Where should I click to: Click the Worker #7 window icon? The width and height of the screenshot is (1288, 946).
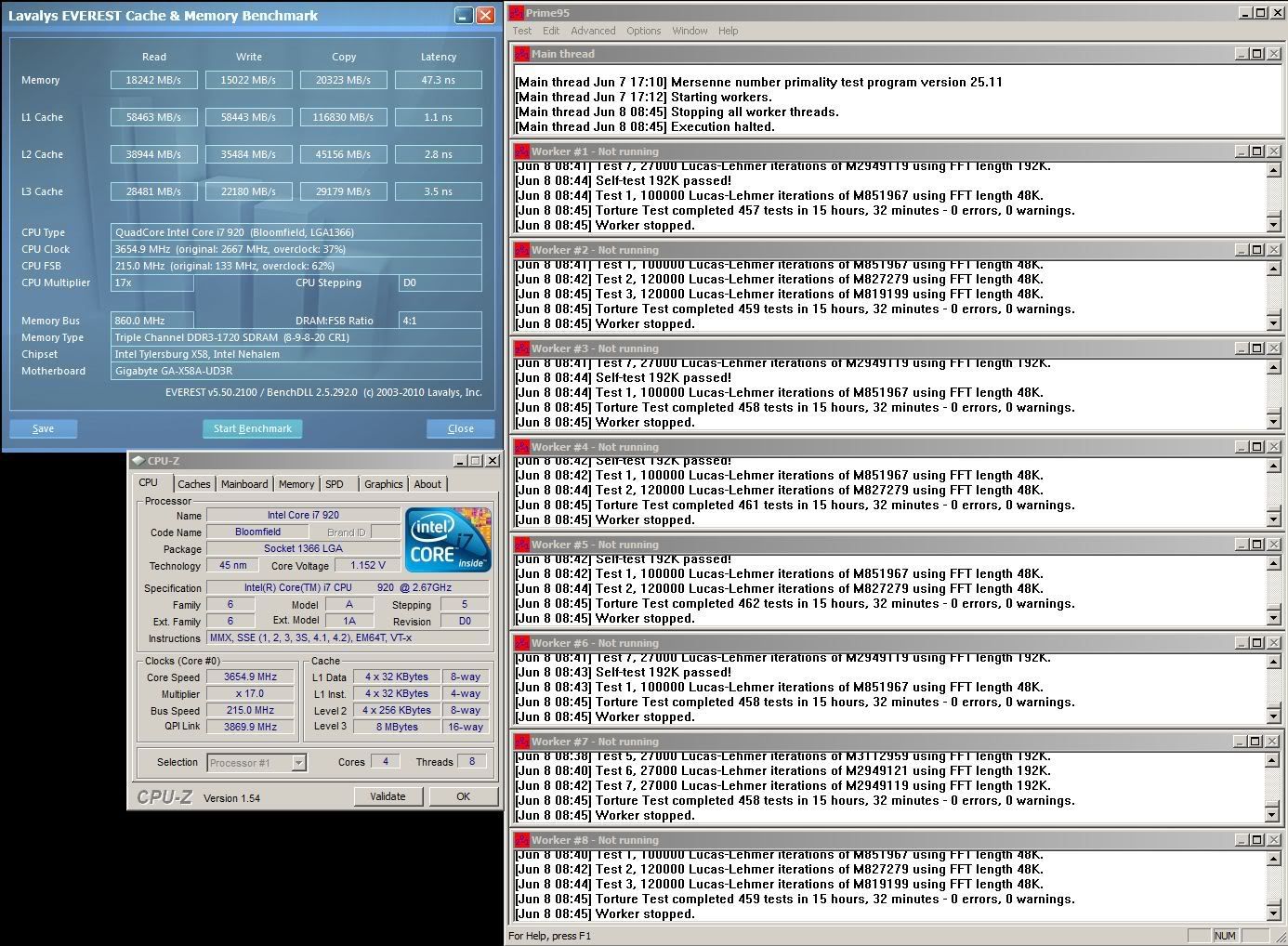coord(521,742)
